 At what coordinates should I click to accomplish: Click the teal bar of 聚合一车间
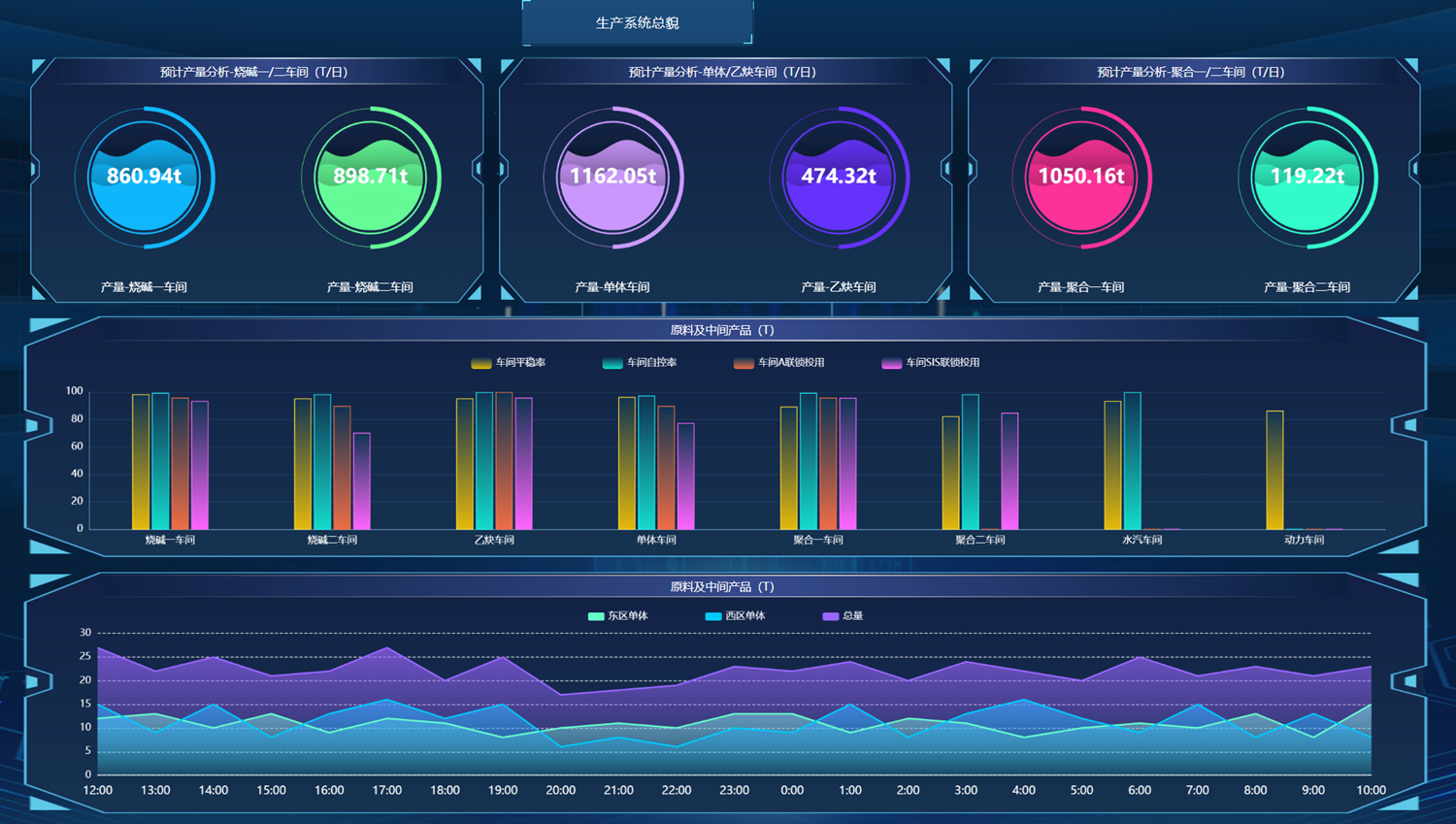(x=809, y=461)
